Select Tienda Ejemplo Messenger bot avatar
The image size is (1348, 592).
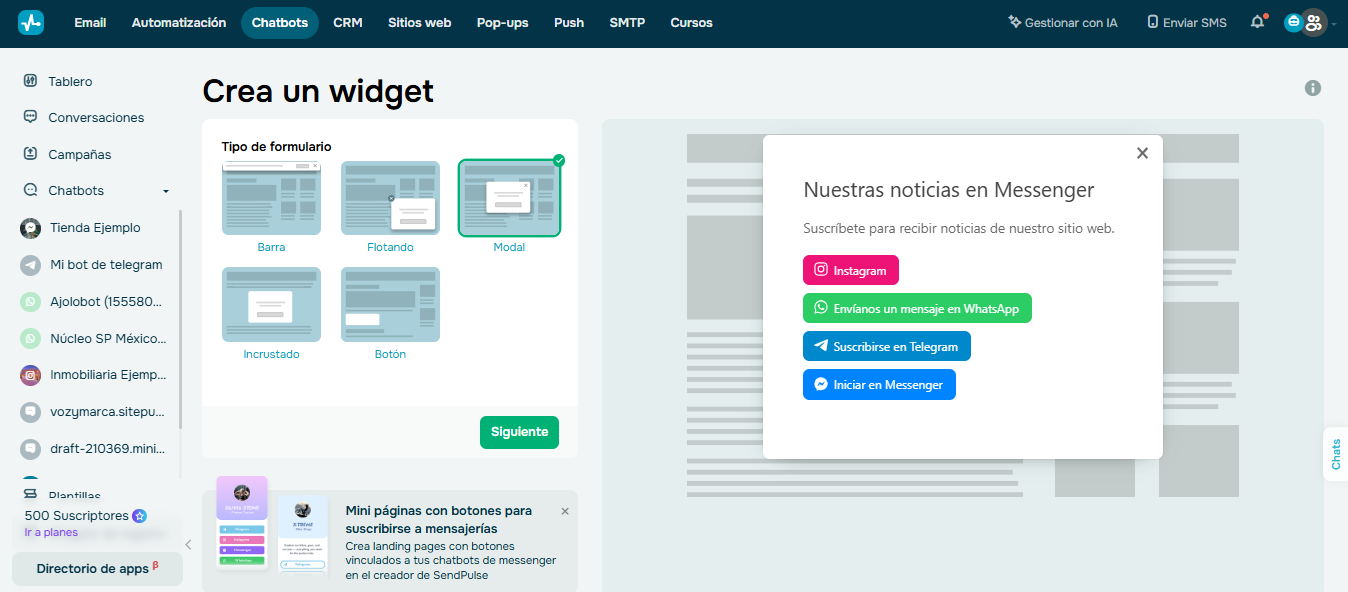click(x=30, y=228)
